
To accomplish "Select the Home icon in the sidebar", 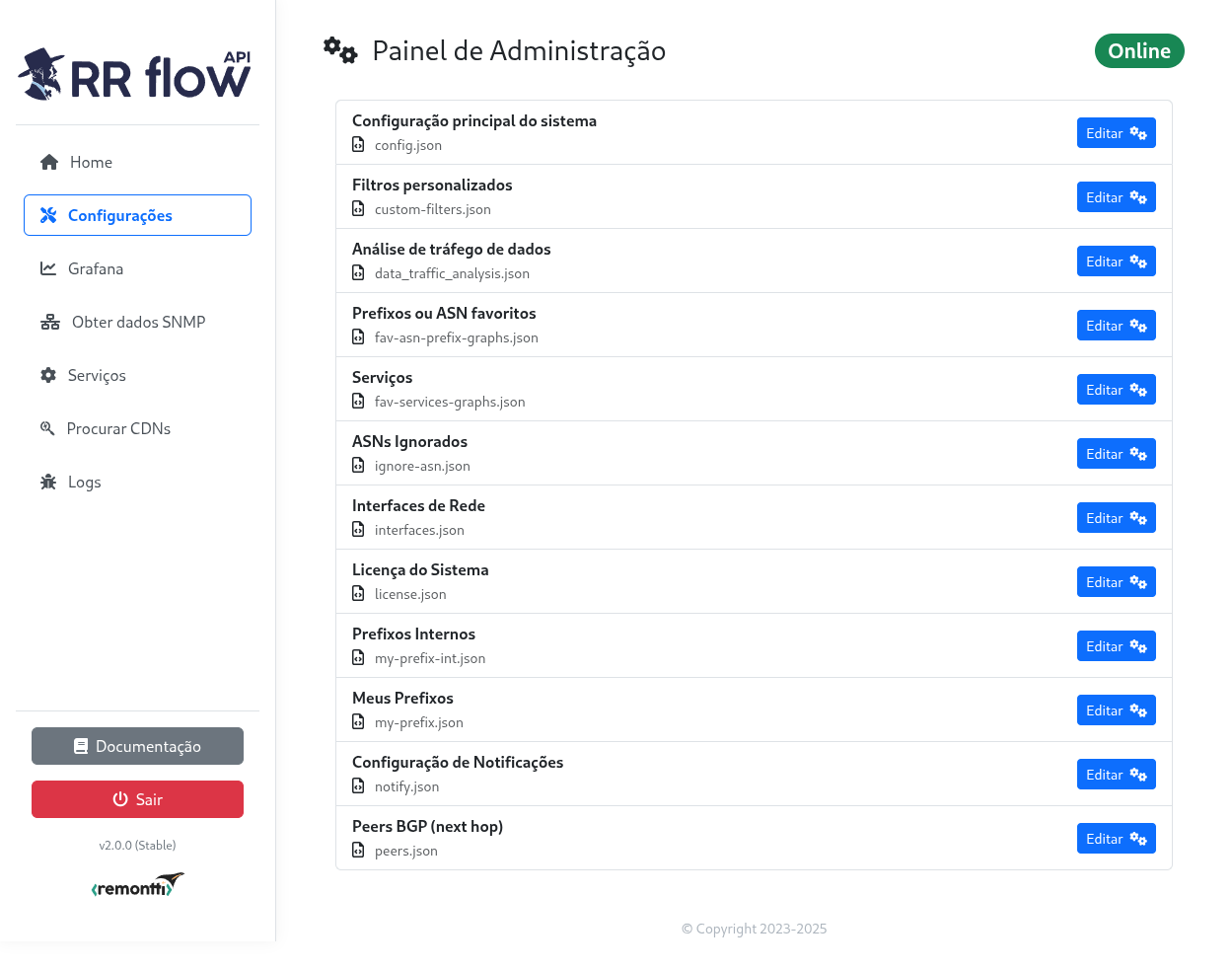I will tap(47, 161).
